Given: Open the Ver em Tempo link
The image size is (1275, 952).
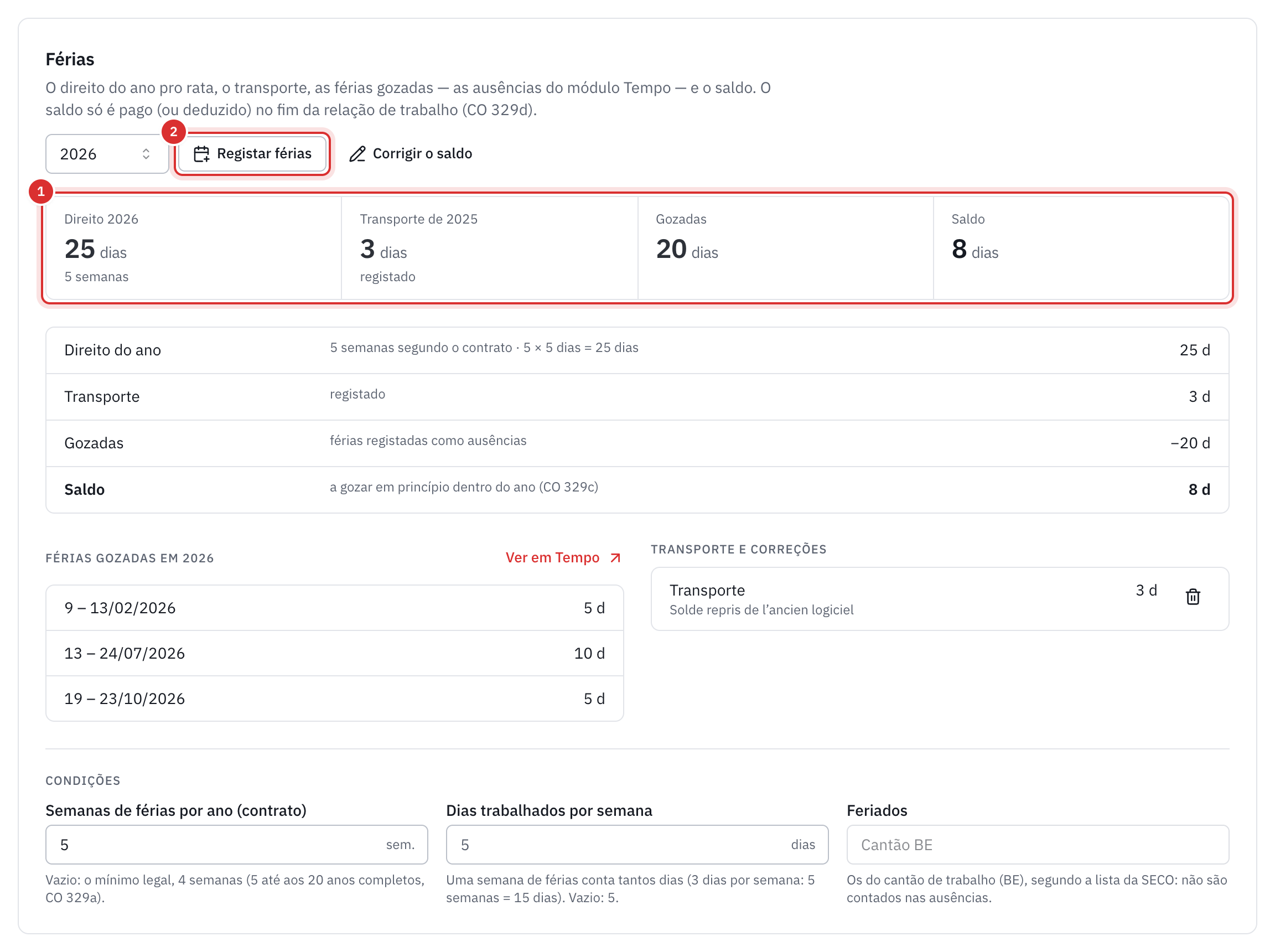Looking at the screenshot, I should (563, 557).
